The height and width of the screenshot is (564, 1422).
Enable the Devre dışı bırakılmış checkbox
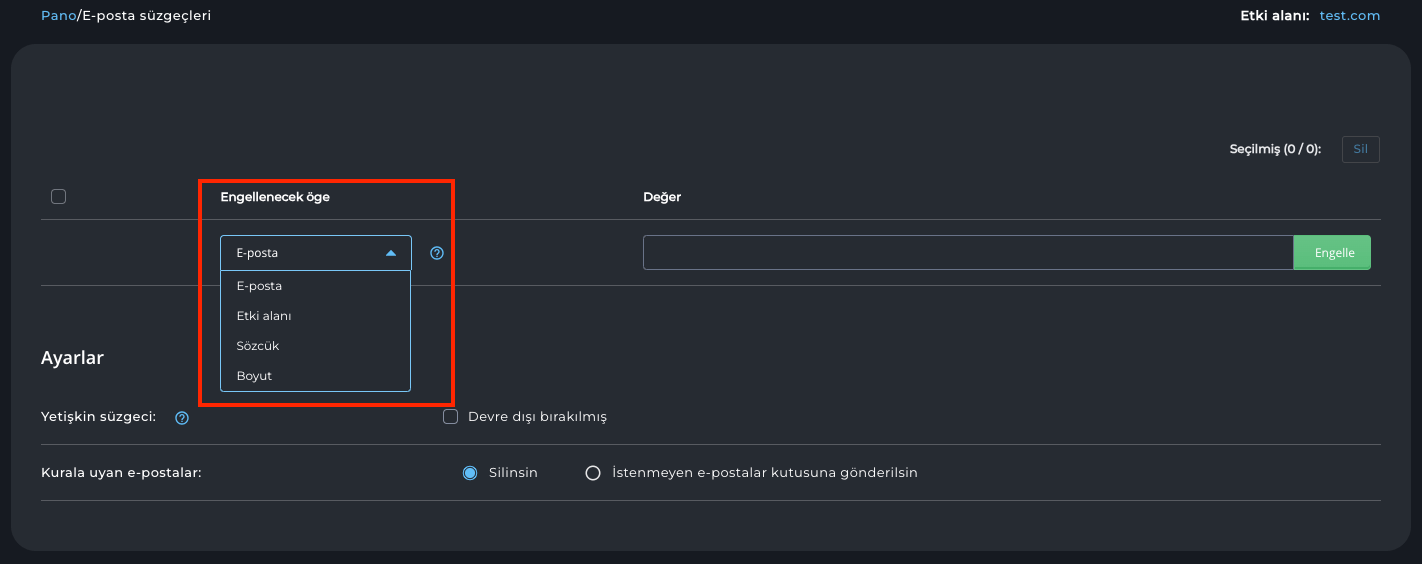coord(451,417)
